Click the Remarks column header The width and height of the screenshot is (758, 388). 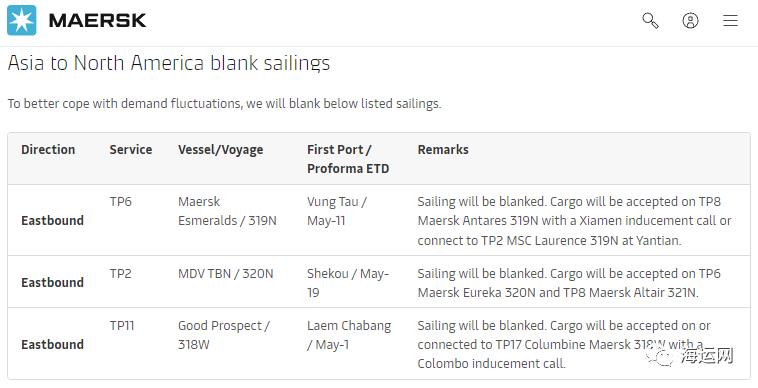[x=443, y=149]
